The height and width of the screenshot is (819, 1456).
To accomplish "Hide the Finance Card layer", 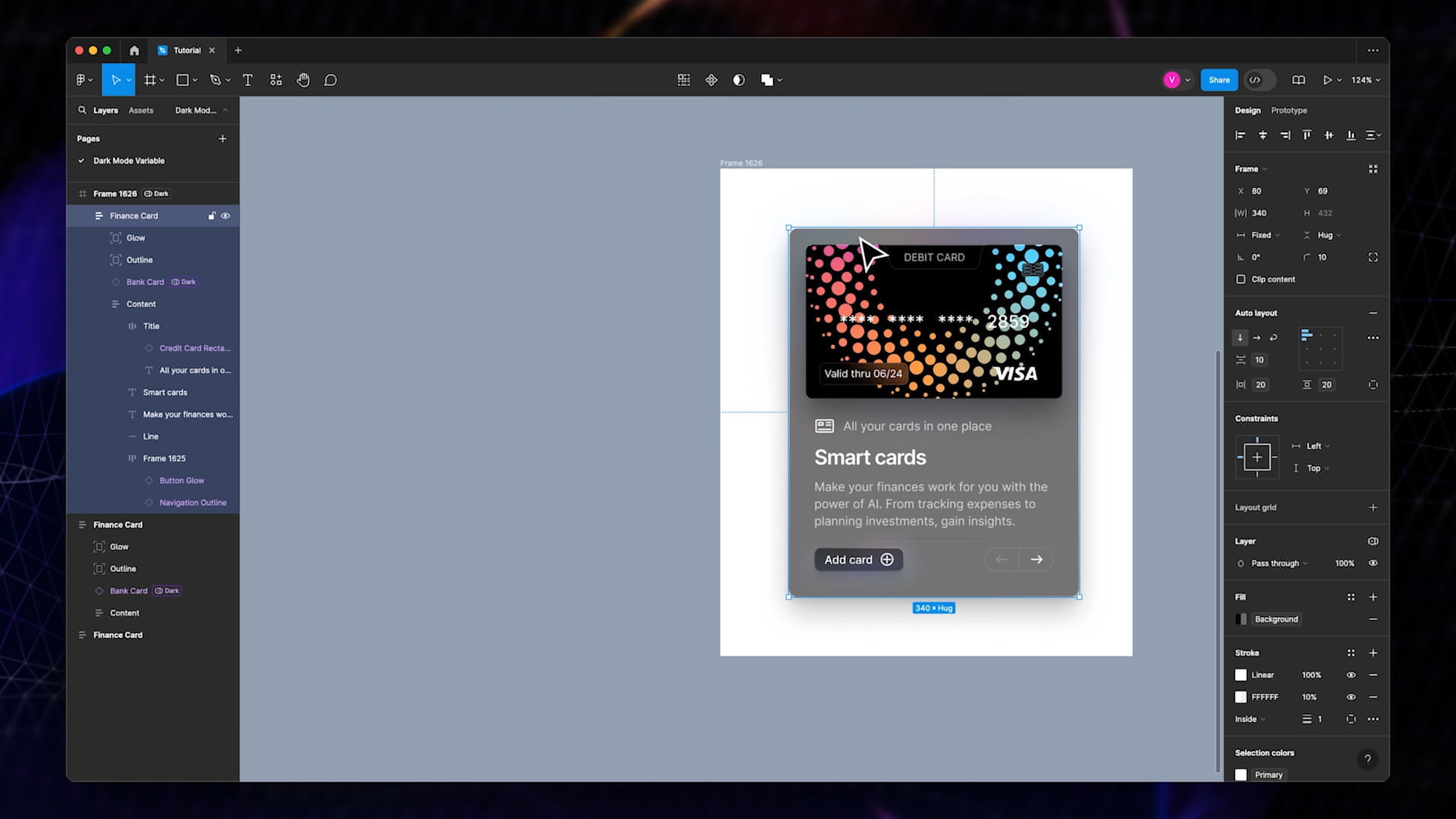I will pos(226,215).
